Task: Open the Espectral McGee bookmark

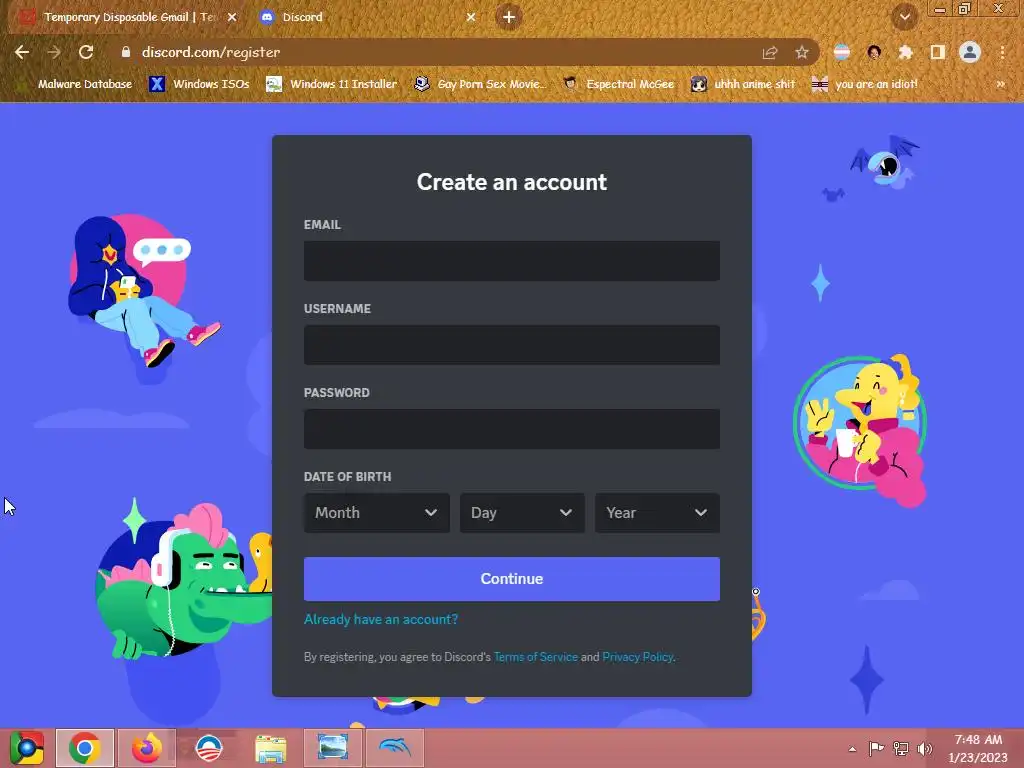Action: tap(618, 84)
